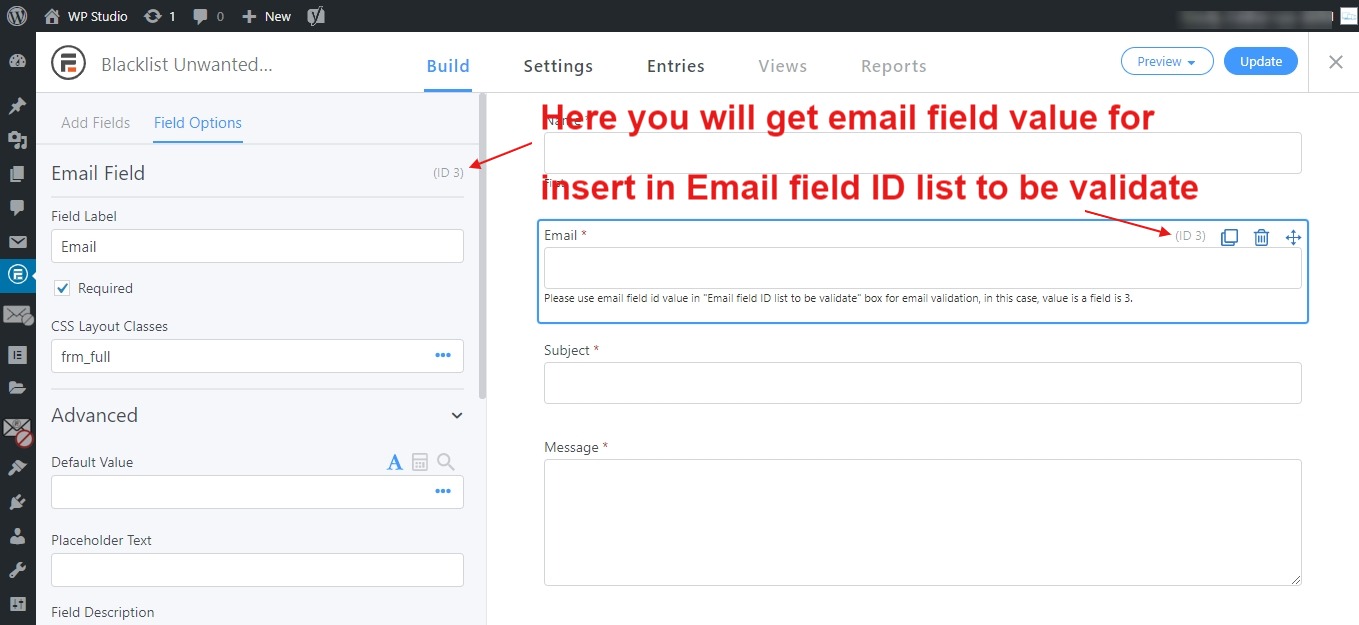Open Default Value options dots
1359x625 pixels.
coord(443,492)
